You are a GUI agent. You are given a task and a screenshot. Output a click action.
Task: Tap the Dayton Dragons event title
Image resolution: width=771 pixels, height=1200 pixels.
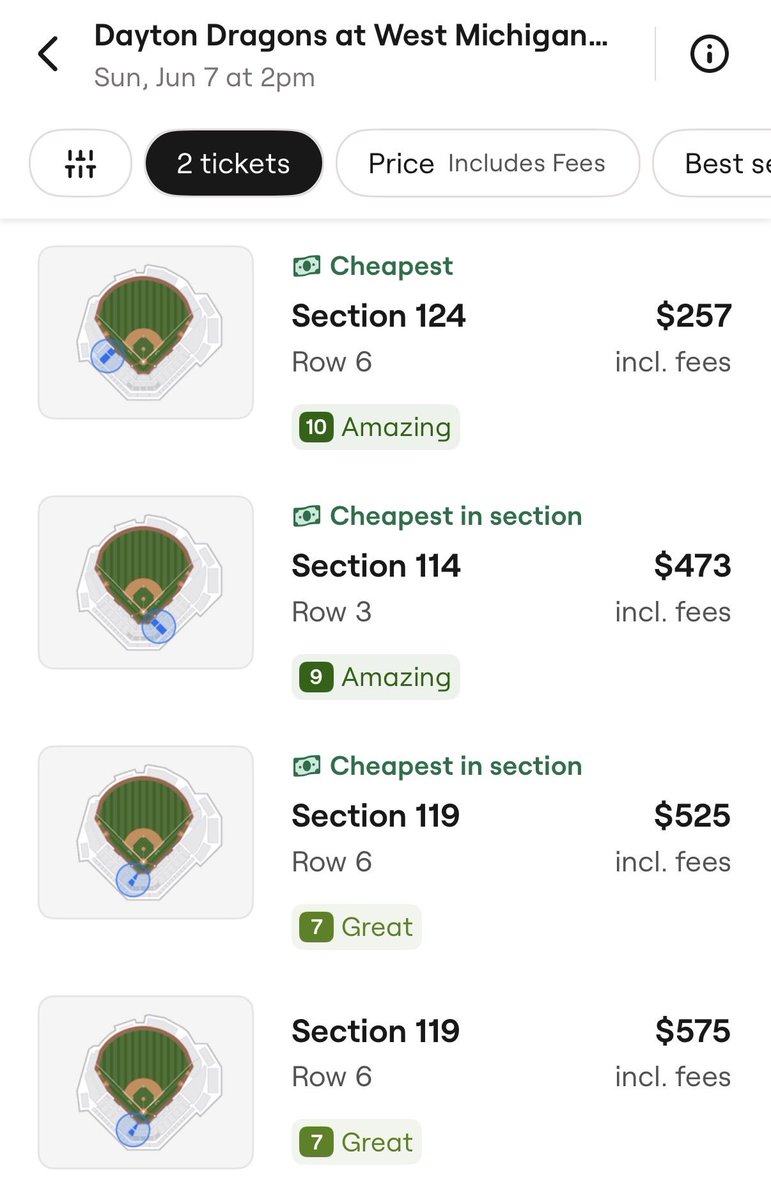coord(350,36)
